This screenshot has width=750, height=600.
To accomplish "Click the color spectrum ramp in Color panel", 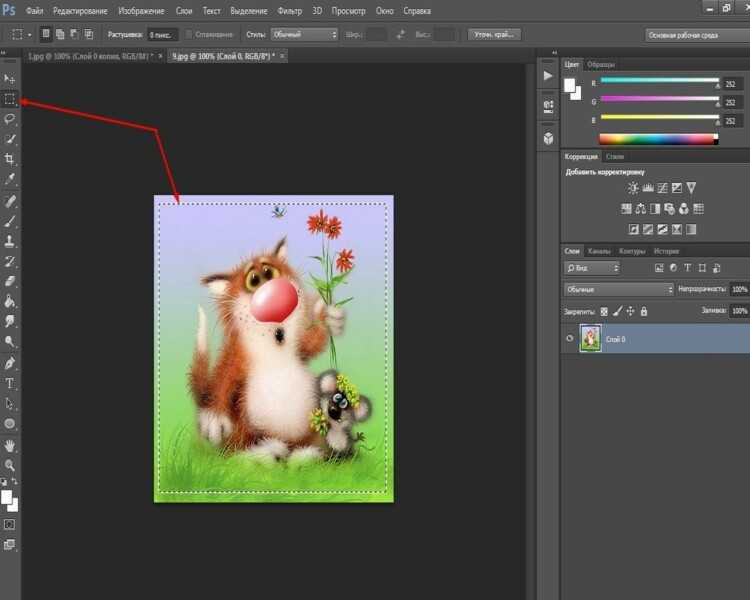I will [659, 139].
